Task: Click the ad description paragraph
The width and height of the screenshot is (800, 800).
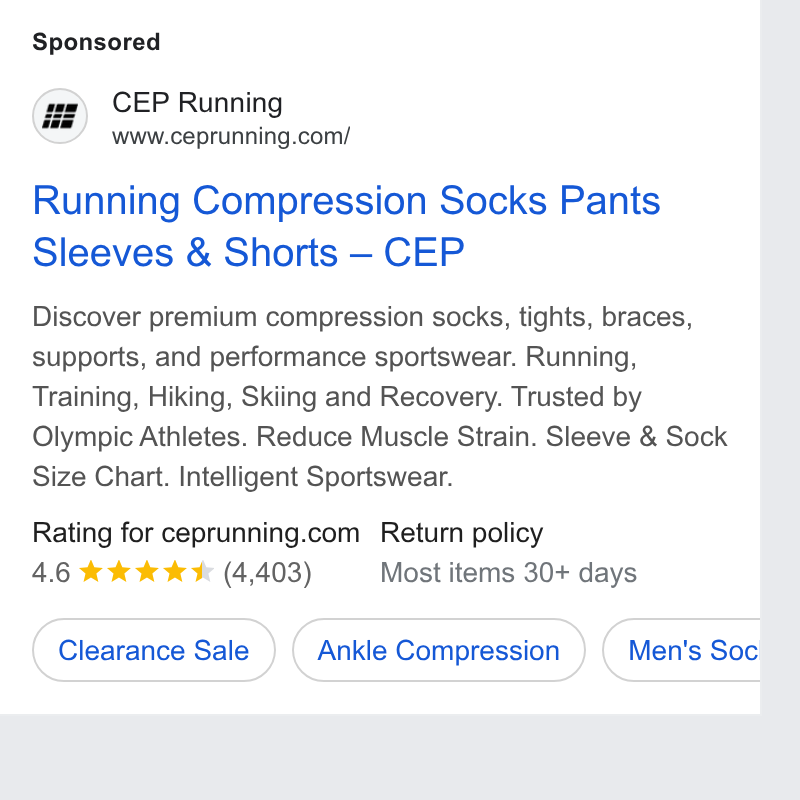Action: tap(380, 397)
